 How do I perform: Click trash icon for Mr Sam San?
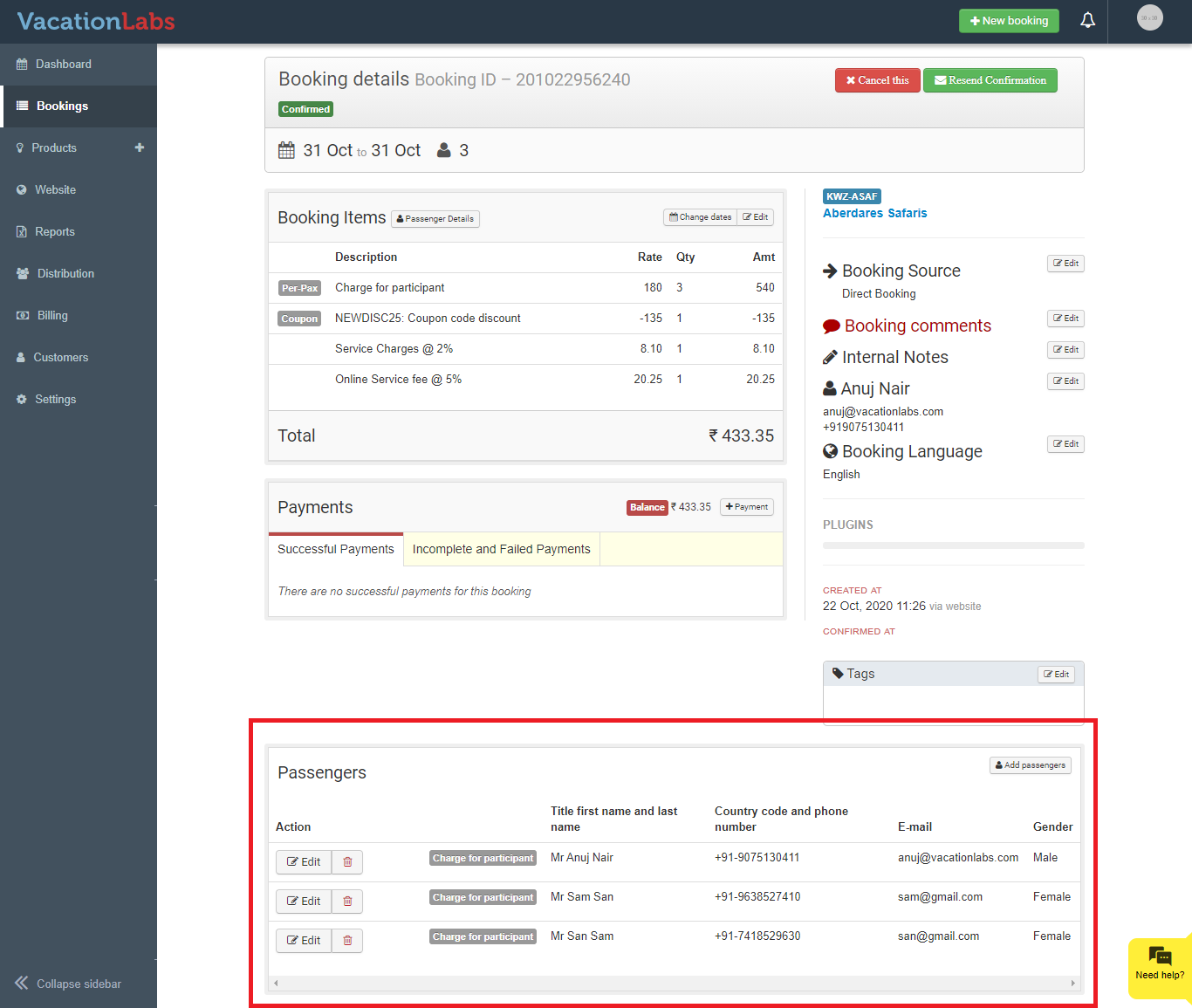click(x=347, y=902)
